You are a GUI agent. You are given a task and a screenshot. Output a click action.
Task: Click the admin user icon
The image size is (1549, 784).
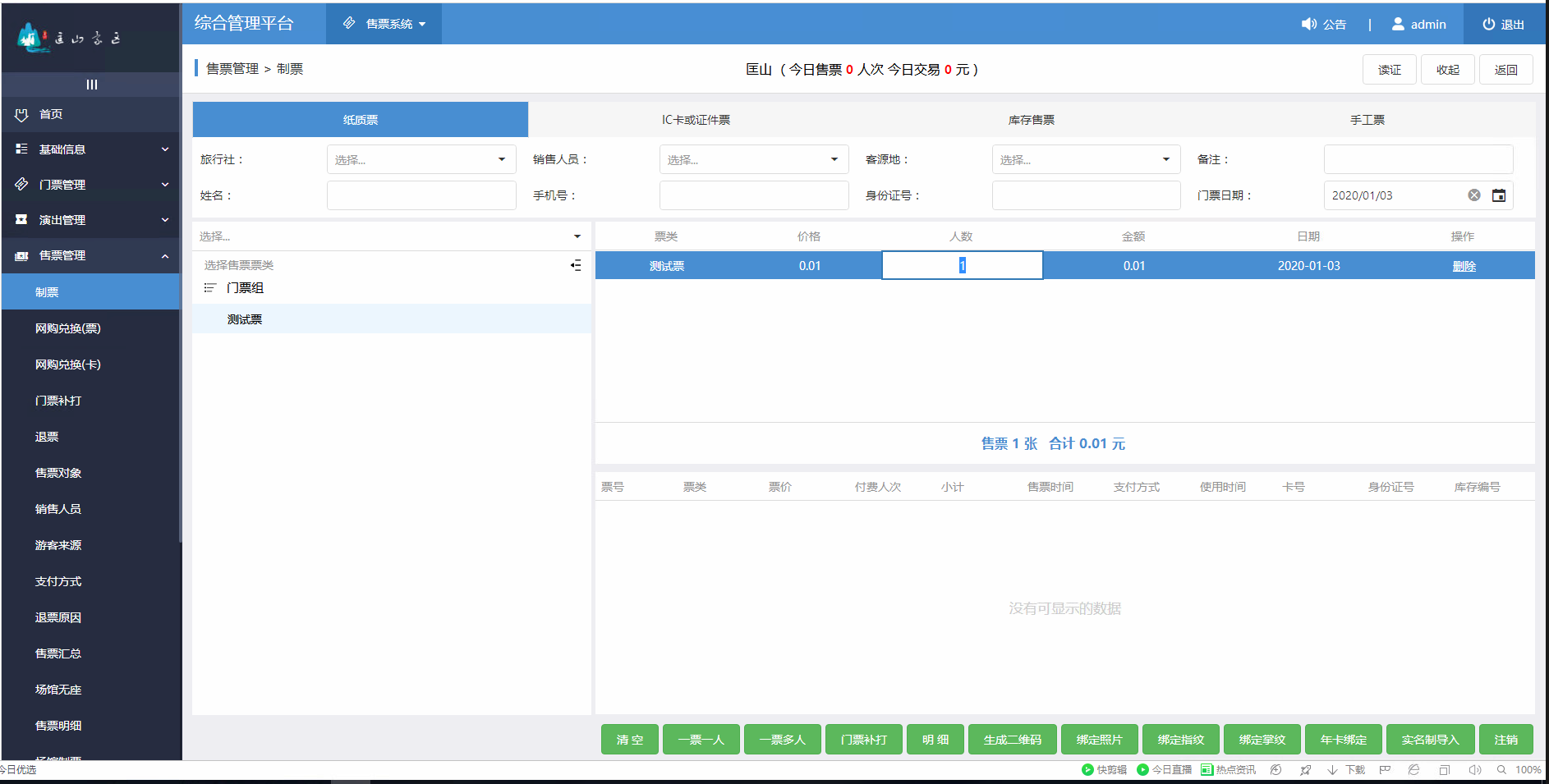tap(1398, 24)
